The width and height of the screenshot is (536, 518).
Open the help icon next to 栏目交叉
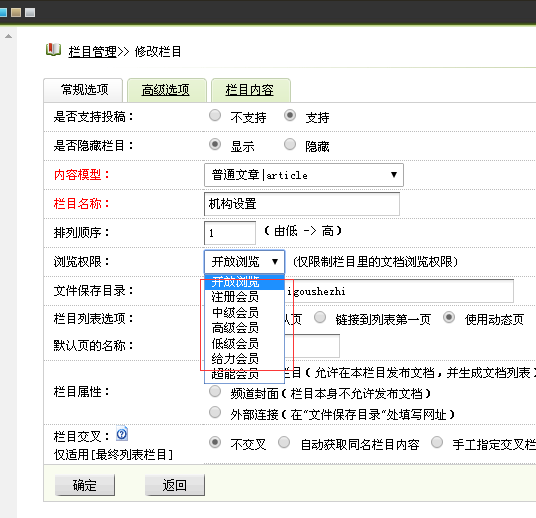122,434
